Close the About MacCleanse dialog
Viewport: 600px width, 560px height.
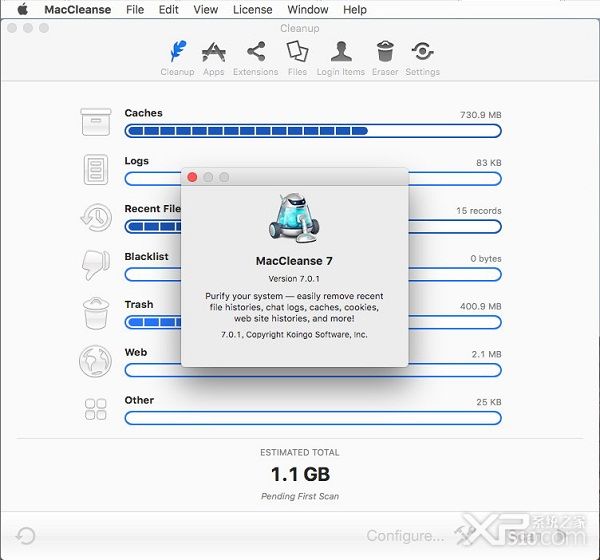(192, 177)
